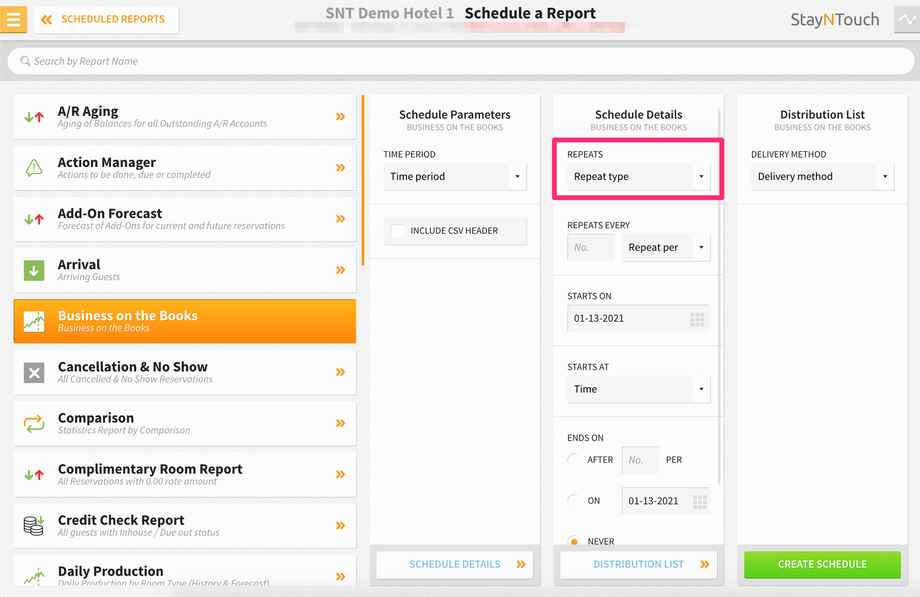920x597 pixels.
Task: Open the hamburger main menu
Action: tap(13, 19)
